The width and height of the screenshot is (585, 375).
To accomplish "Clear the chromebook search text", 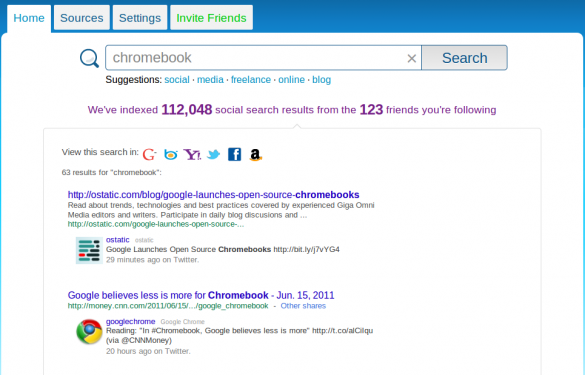I will (x=412, y=58).
